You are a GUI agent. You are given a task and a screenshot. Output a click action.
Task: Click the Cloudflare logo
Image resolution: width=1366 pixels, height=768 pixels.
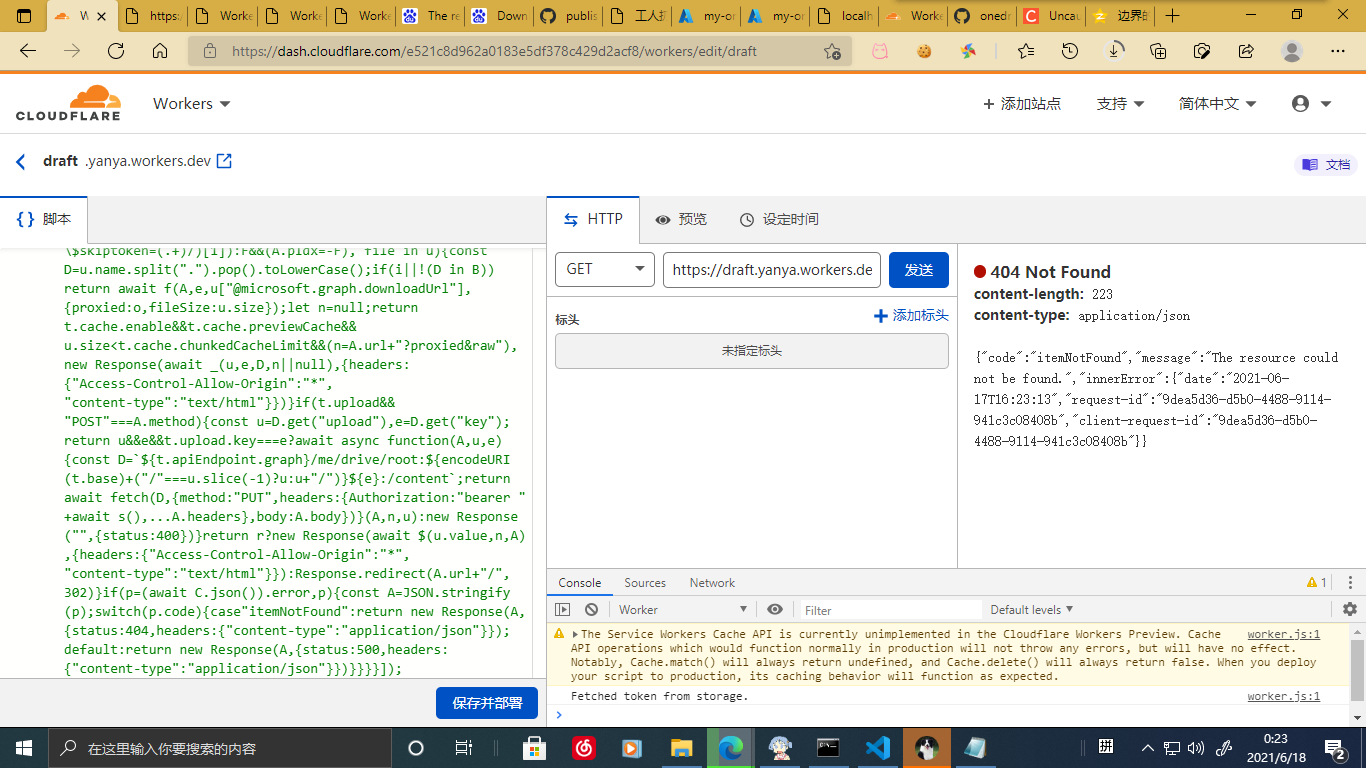click(x=67, y=103)
